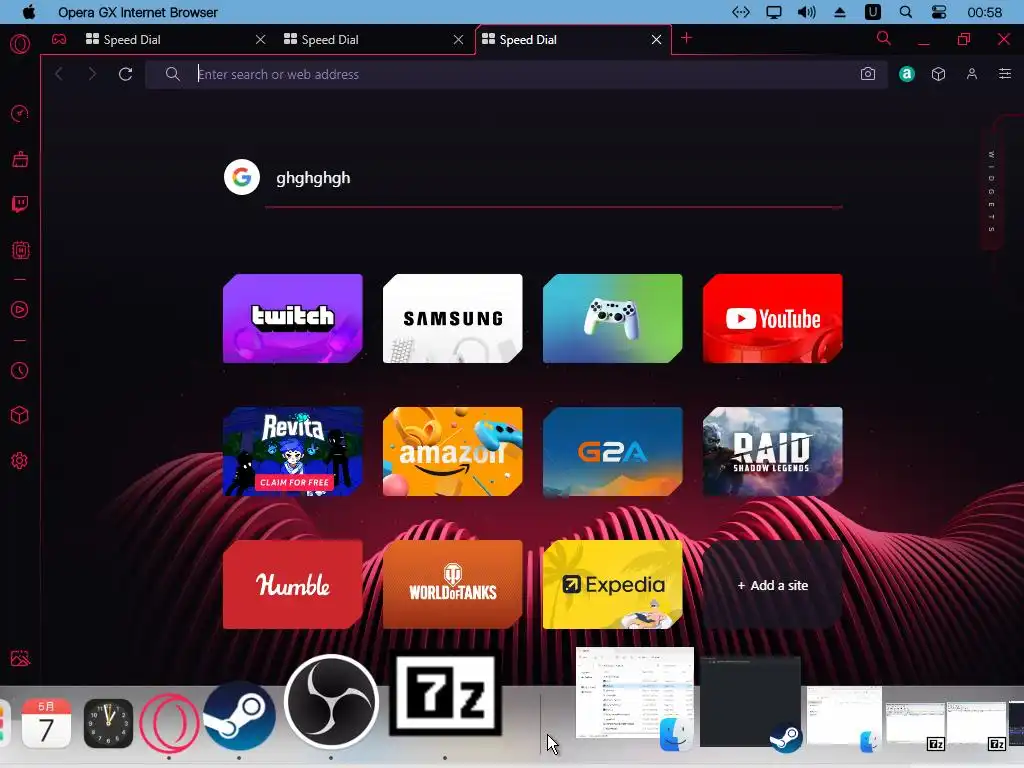1024x768 pixels.
Task: Focus the address bar field
Action: pyautogui.click(x=517, y=74)
